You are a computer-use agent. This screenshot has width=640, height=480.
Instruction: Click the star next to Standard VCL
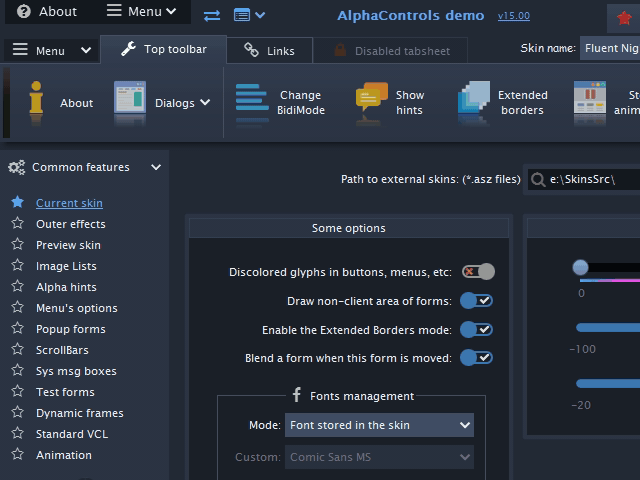(x=18, y=433)
